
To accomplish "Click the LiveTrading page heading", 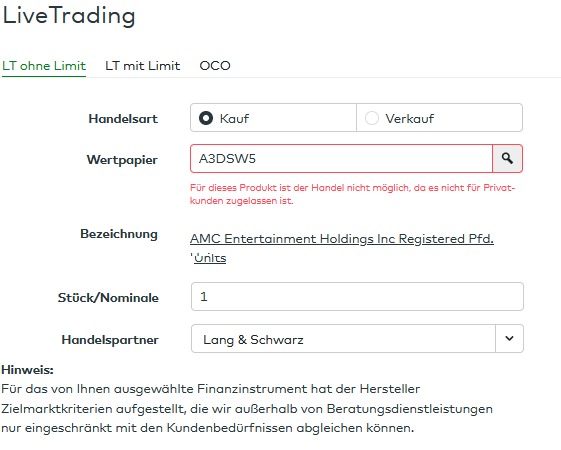I will tap(69, 16).
